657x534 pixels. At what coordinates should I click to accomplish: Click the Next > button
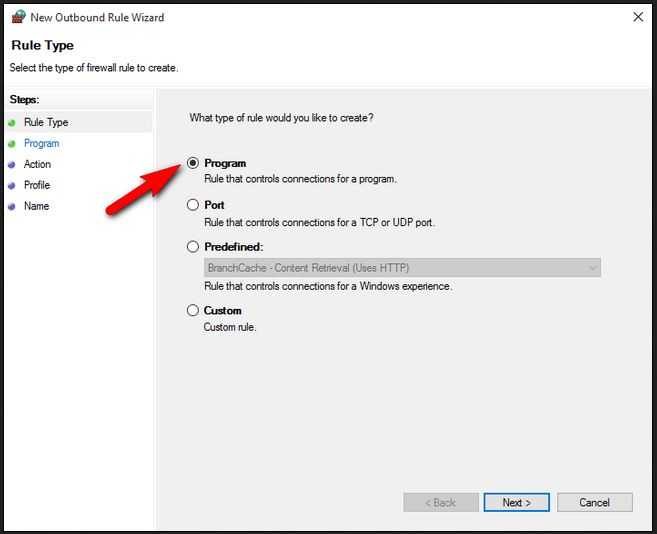[517, 502]
